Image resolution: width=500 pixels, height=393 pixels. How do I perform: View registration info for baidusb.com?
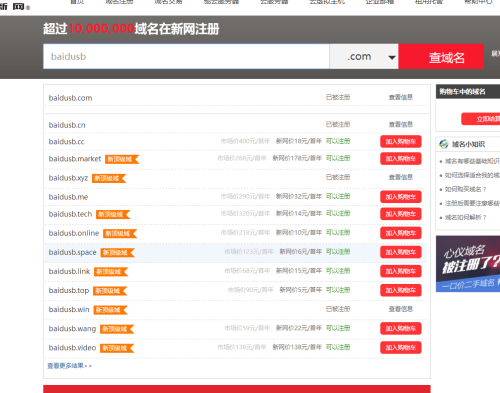[x=401, y=97]
